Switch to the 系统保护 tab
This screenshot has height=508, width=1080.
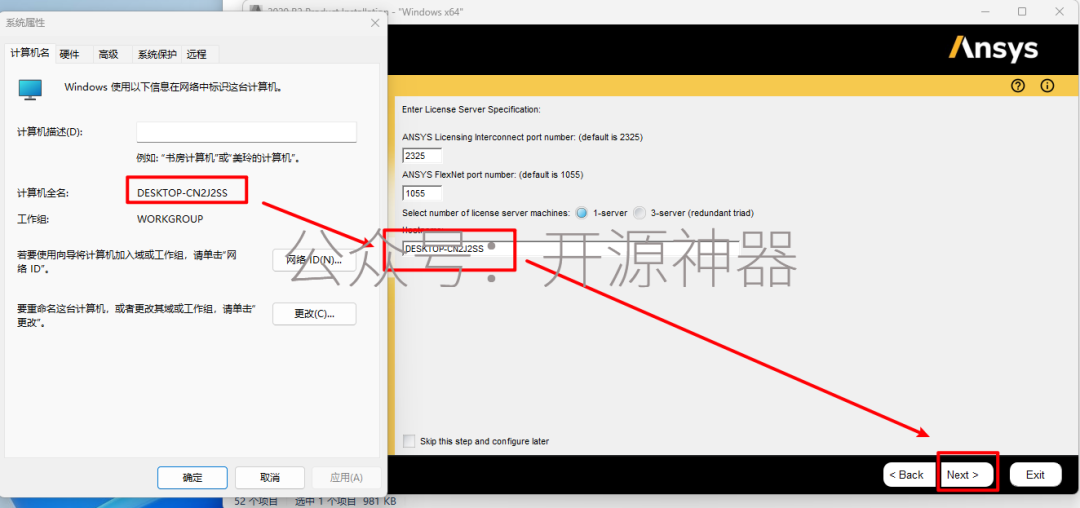click(x=157, y=54)
